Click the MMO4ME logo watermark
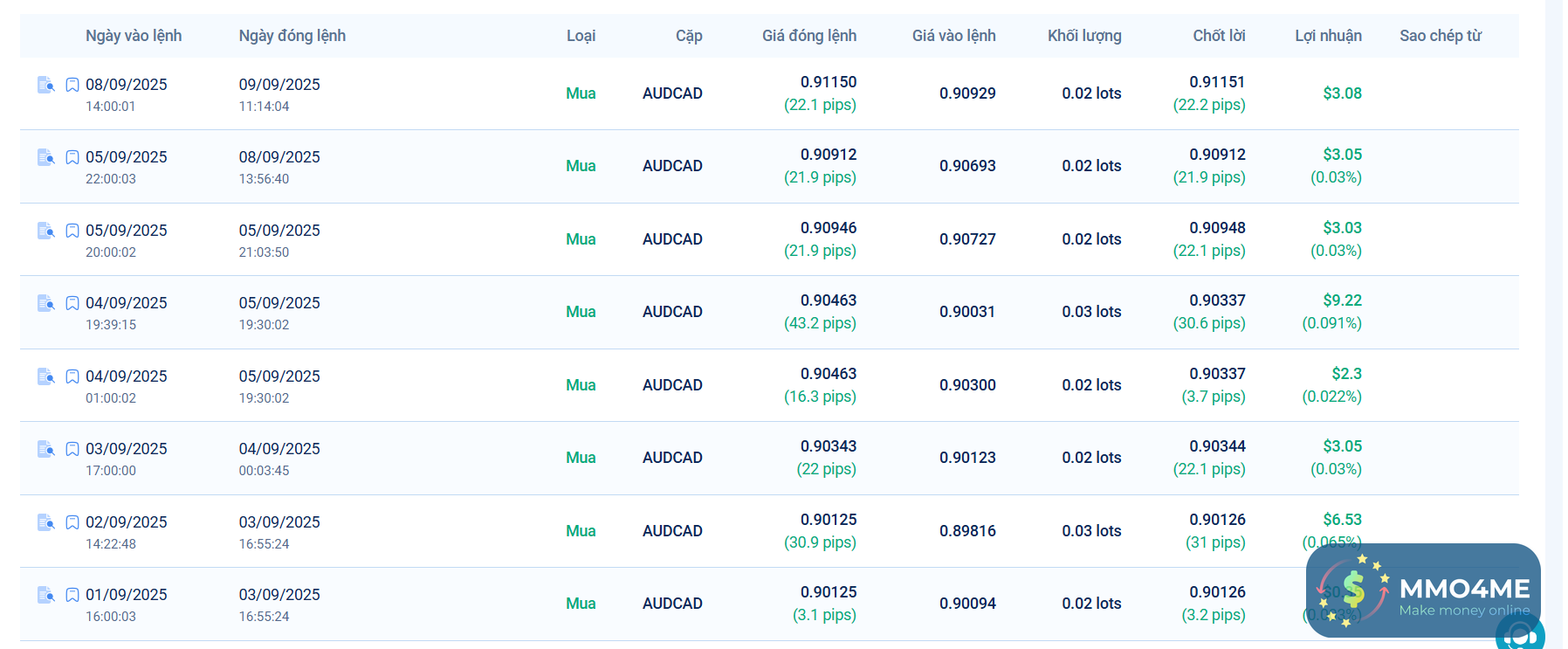The image size is (1568, 649). coord(1423,590)
